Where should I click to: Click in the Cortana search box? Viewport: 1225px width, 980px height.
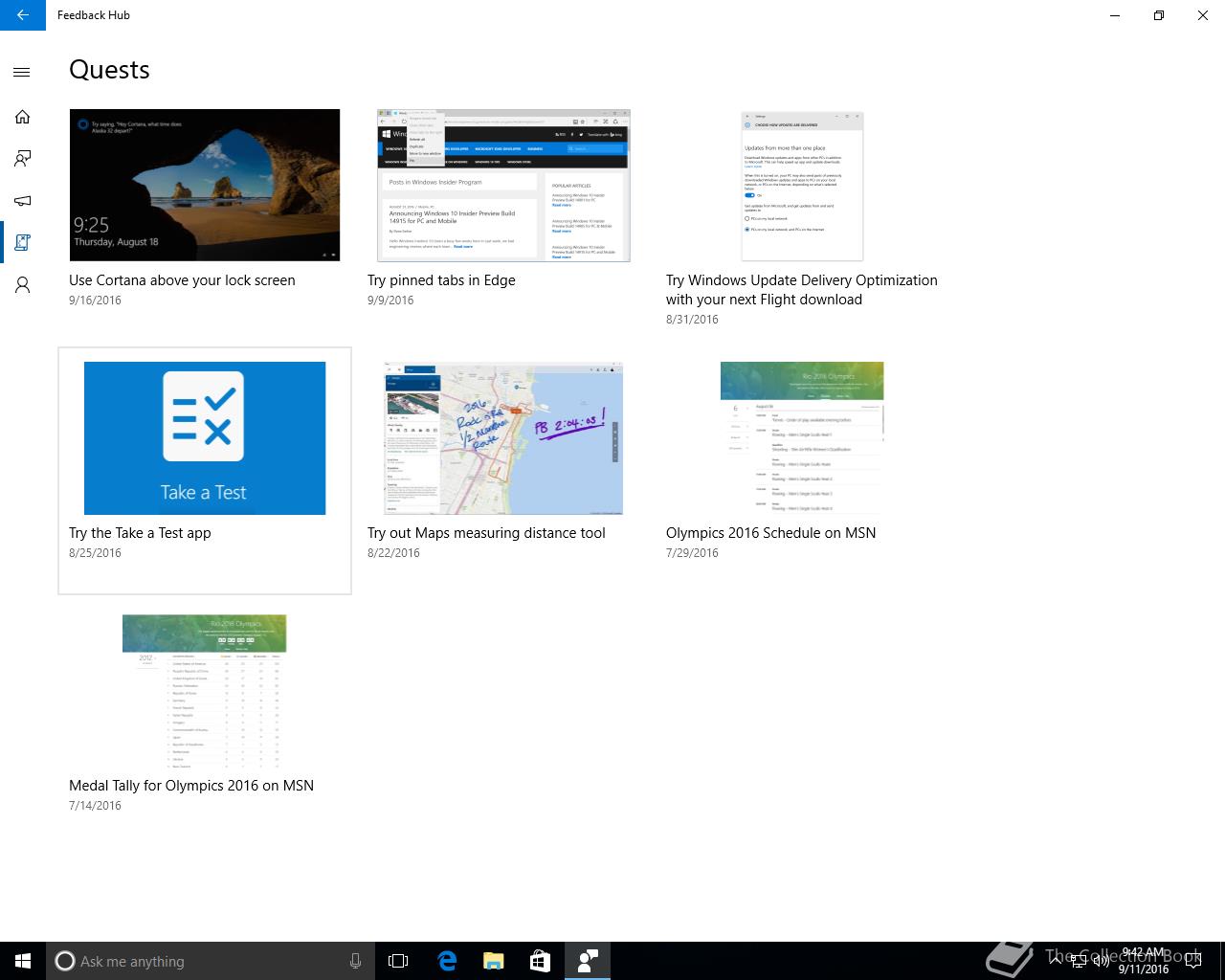pyautogui.click(x=209, y=961)
